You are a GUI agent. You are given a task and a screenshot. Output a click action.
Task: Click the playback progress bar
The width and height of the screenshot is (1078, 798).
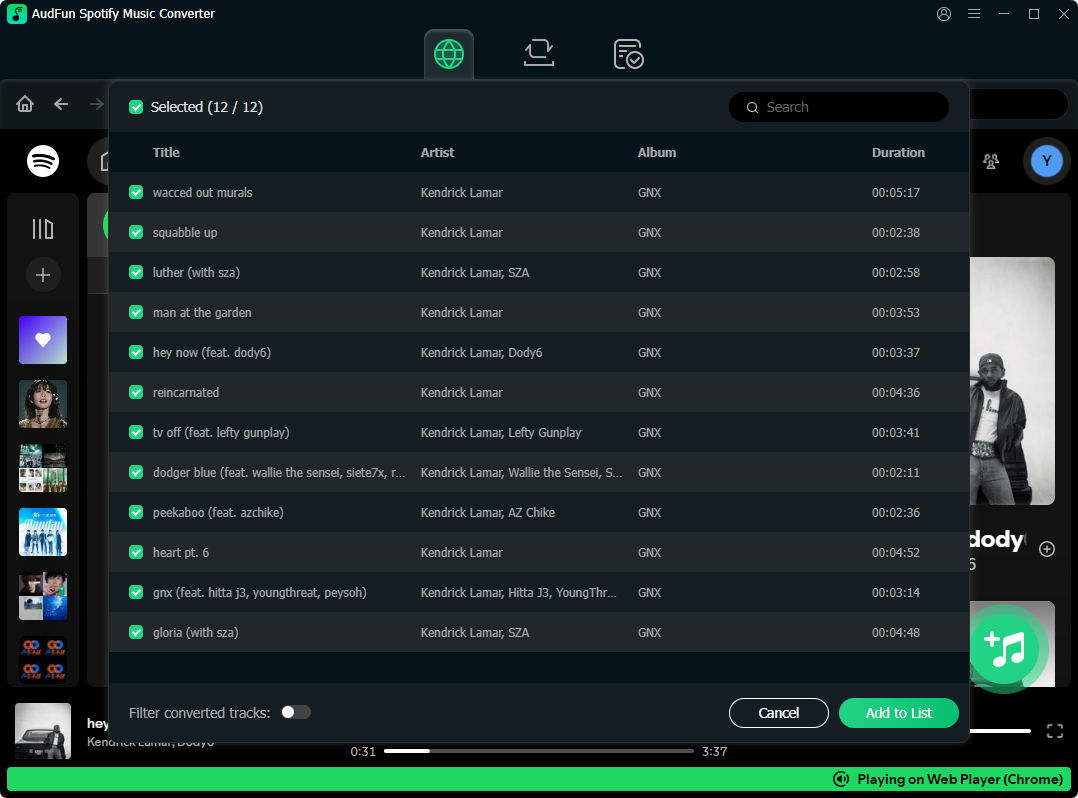coord(538,751)
